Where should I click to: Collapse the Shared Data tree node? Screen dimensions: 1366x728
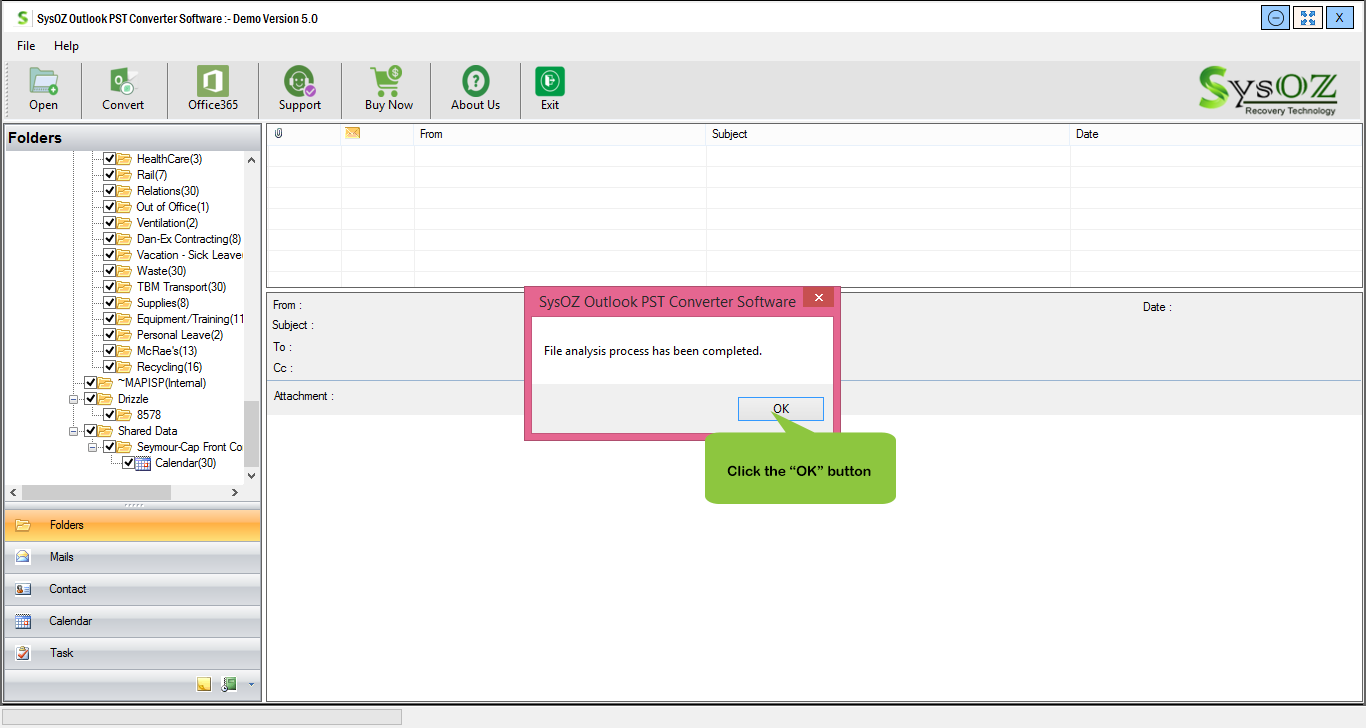coord(74,431)
